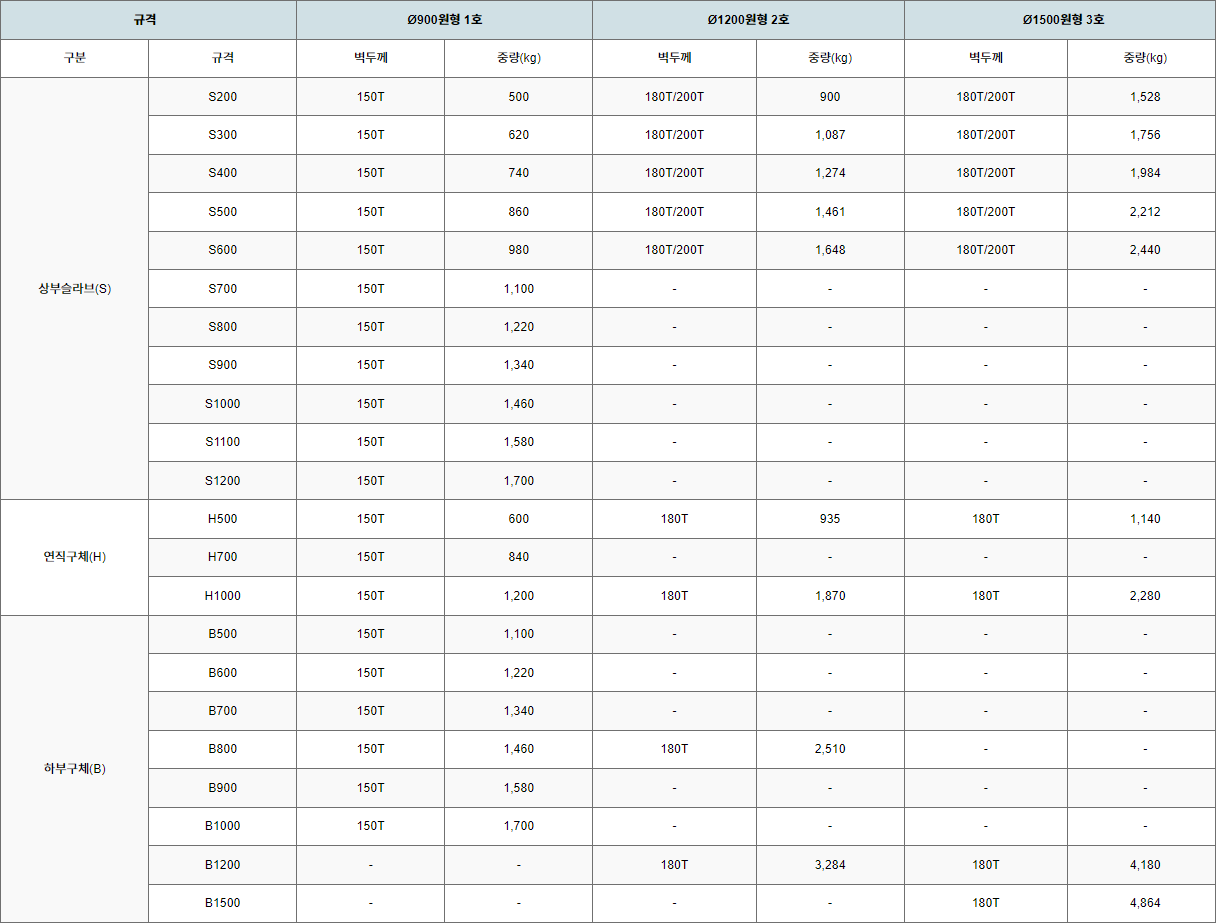
Task: Select the S400 spec cell
Action: [x=222, y=173]
